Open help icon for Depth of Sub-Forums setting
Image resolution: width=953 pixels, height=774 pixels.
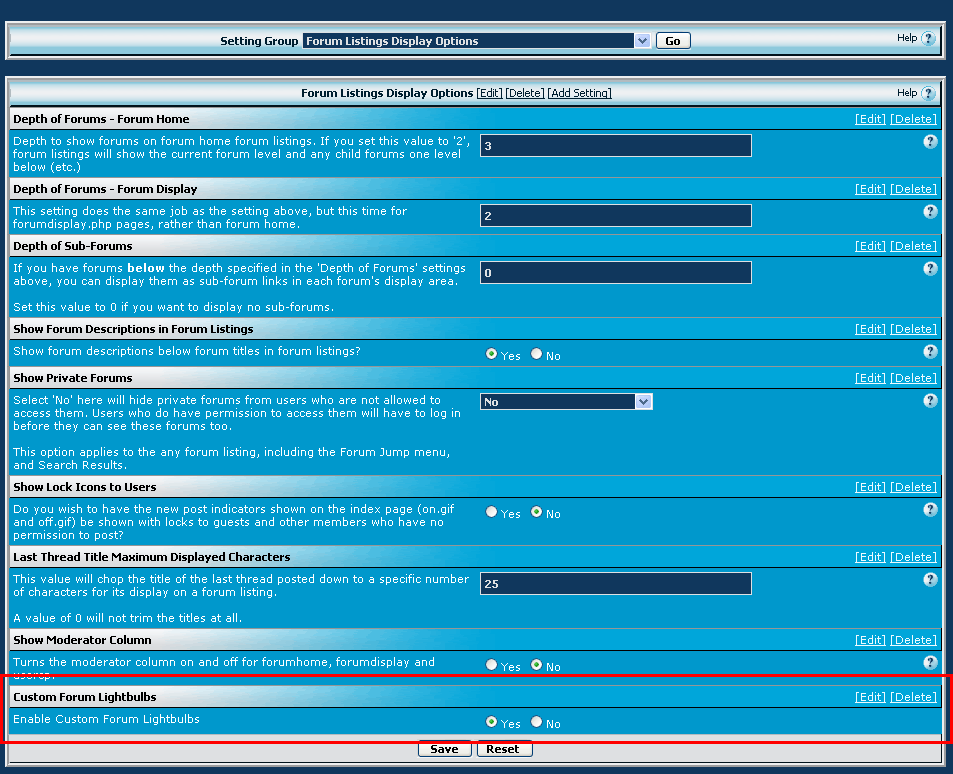[x=930, y=269]
